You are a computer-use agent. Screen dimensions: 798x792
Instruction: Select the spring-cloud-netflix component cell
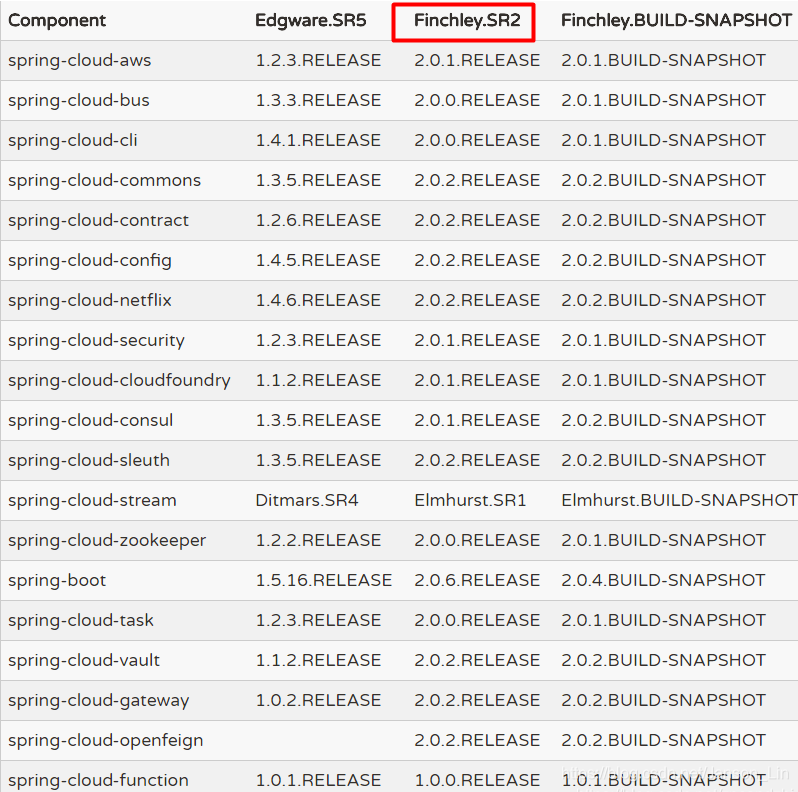coord(90,300)
